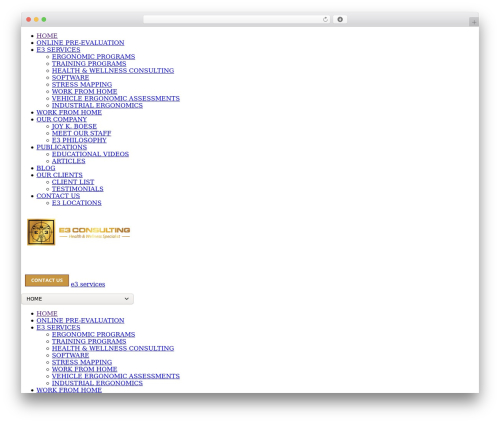Click the E3 Consulting logo image
Viewport: 500px width, 423px height.
click(x=78, y=232)
